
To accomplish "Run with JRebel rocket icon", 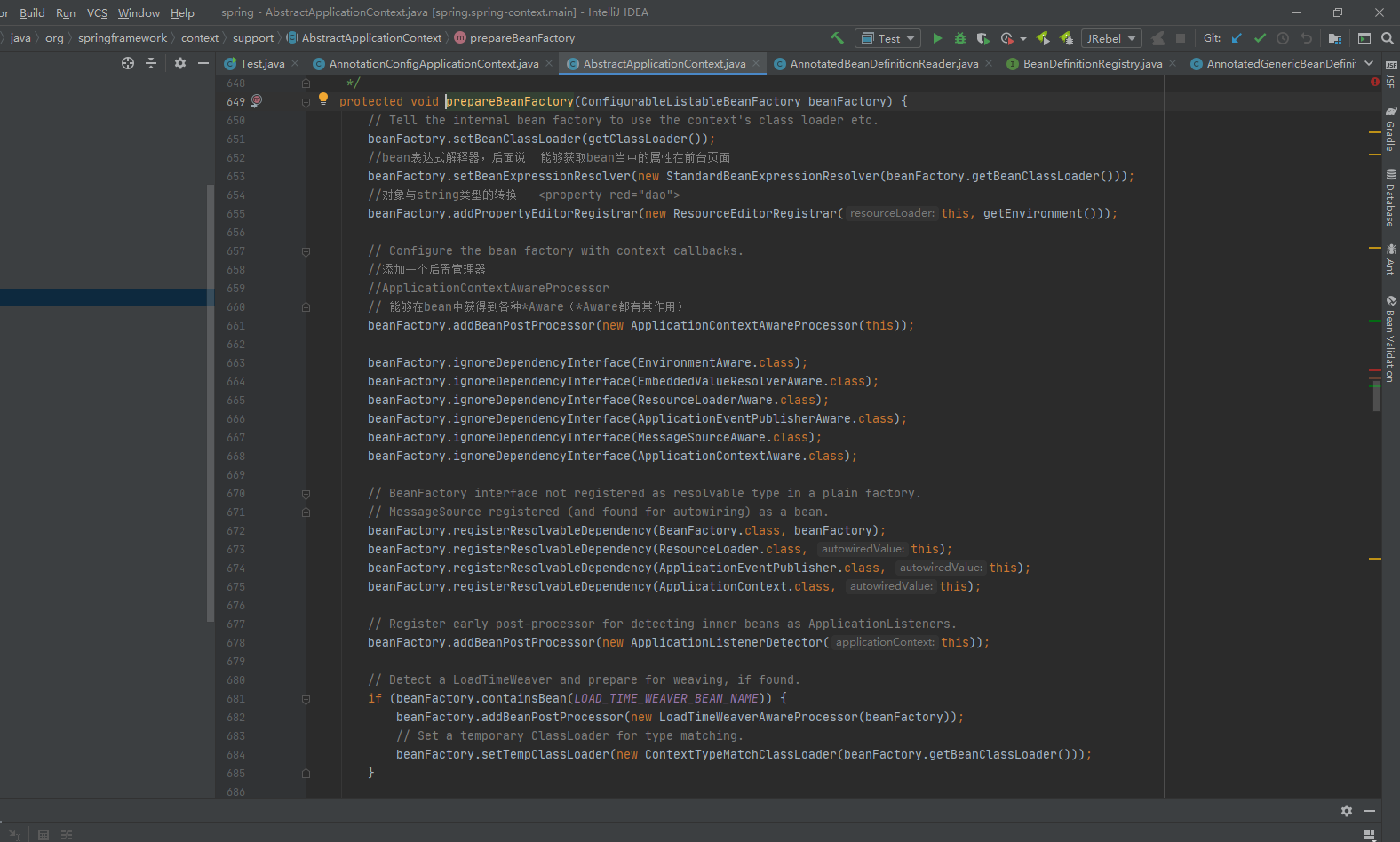I will (1044, 38).
